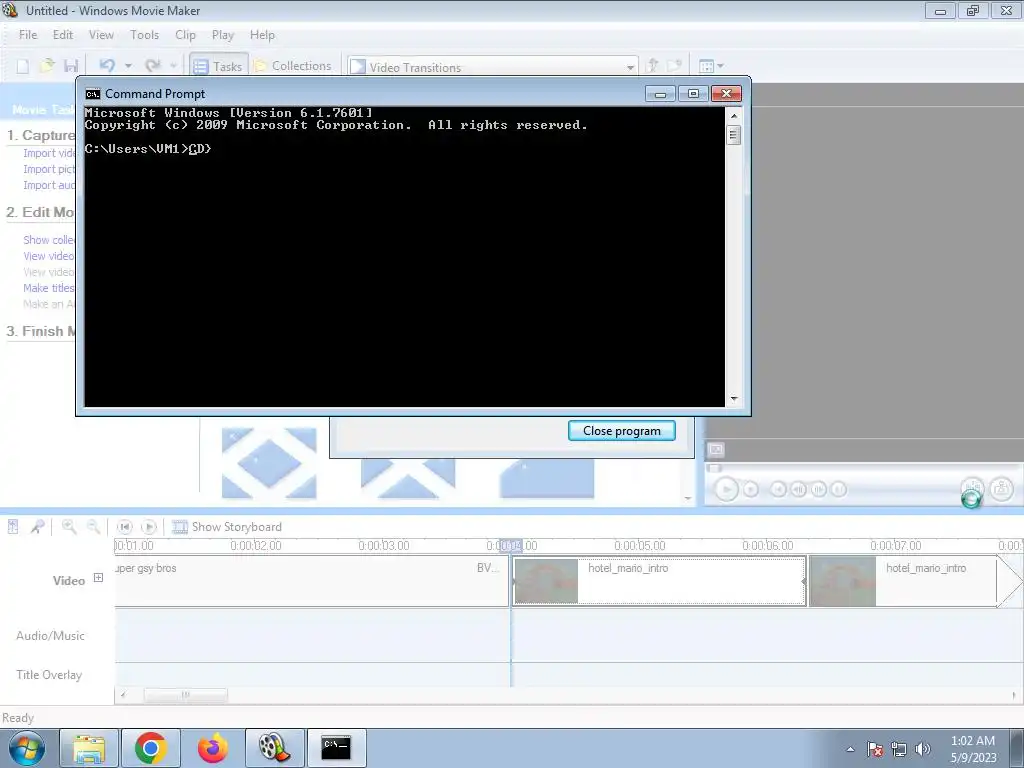This screenshot has height=768, width=1024.
Task: Open the Video Transitions collection dropdown
Action: pyautogui.click(x=630, y=67)
